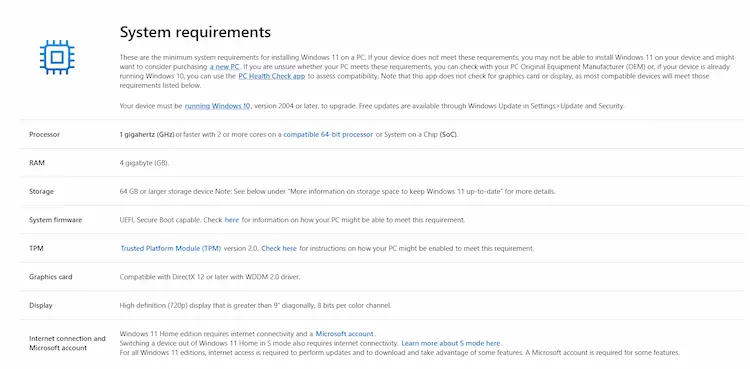This screenshot has height=369, width=750.
Task: Follow the "running Windows 10" link
Action: click(217, 106)
